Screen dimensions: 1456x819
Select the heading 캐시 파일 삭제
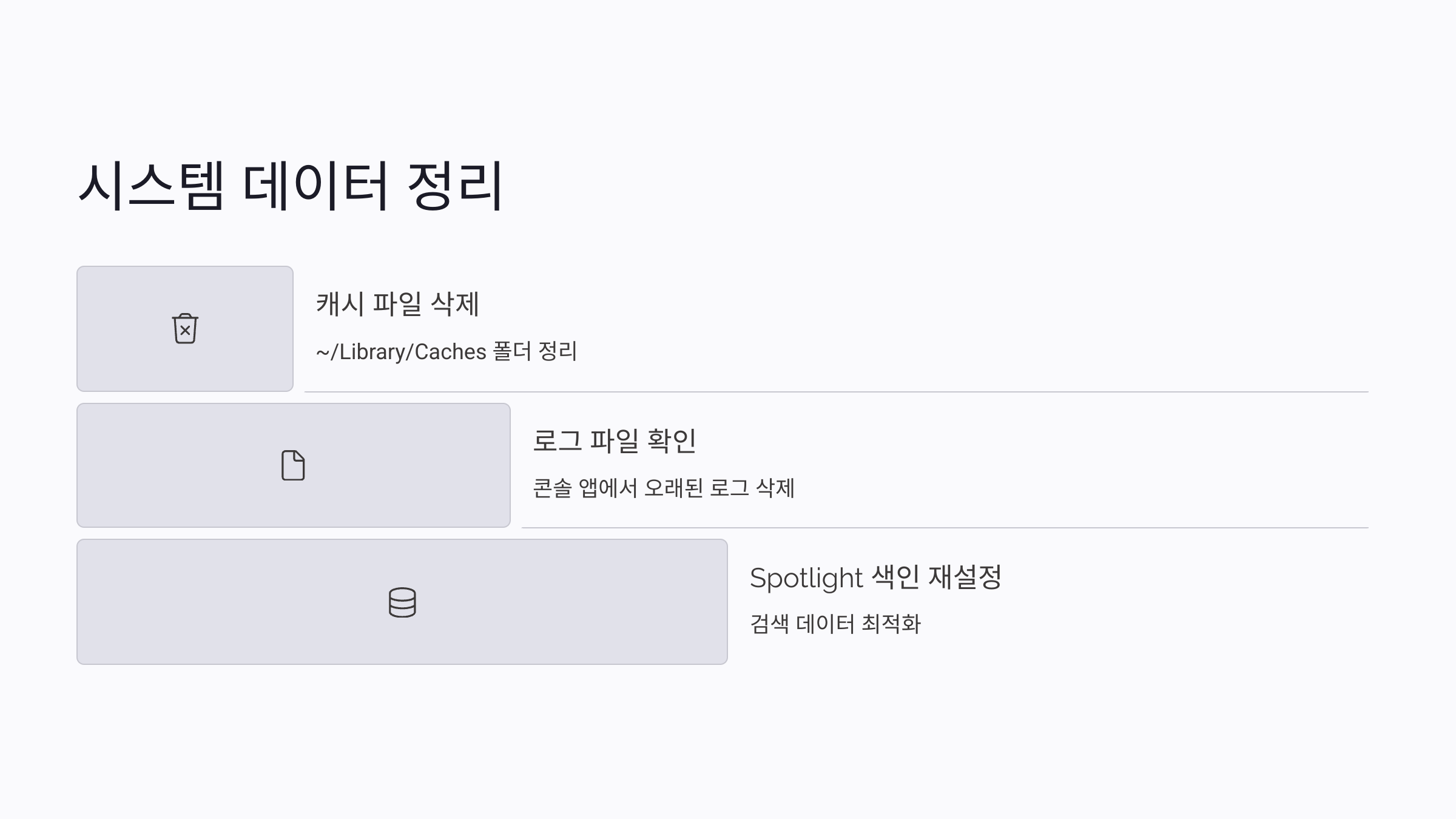coord(398,304)
